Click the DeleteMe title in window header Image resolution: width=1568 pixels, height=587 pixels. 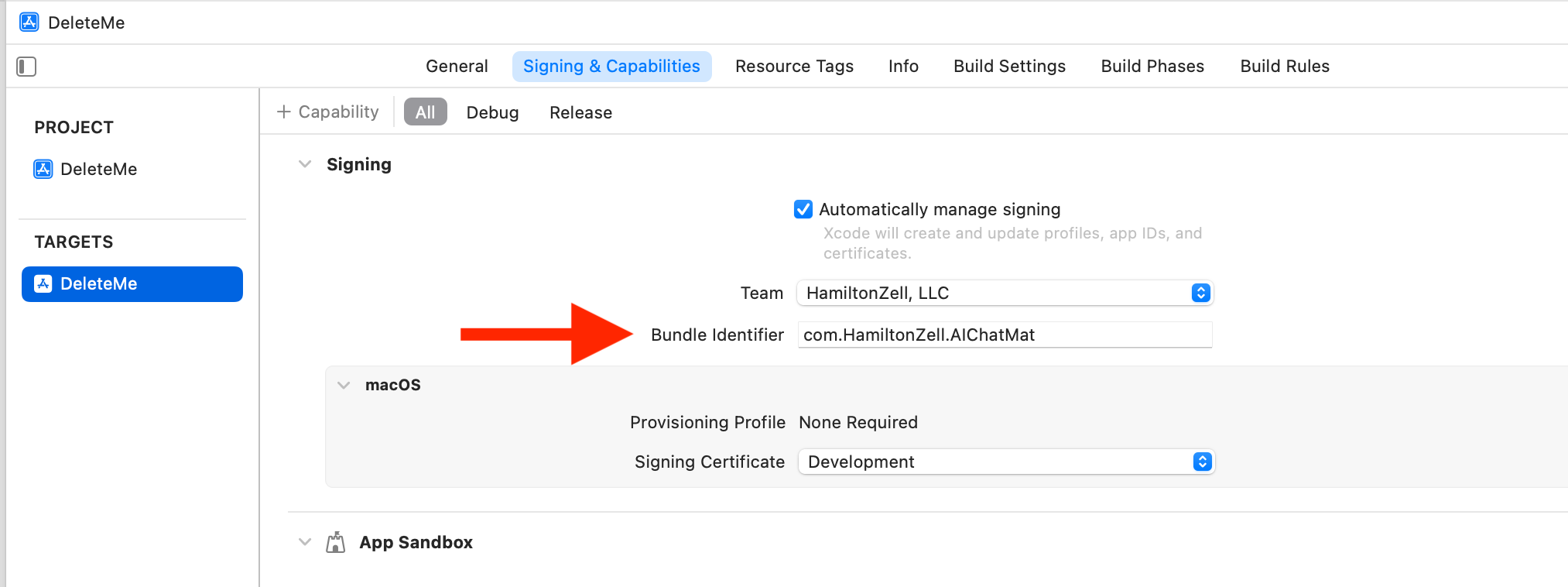[86, 22]
